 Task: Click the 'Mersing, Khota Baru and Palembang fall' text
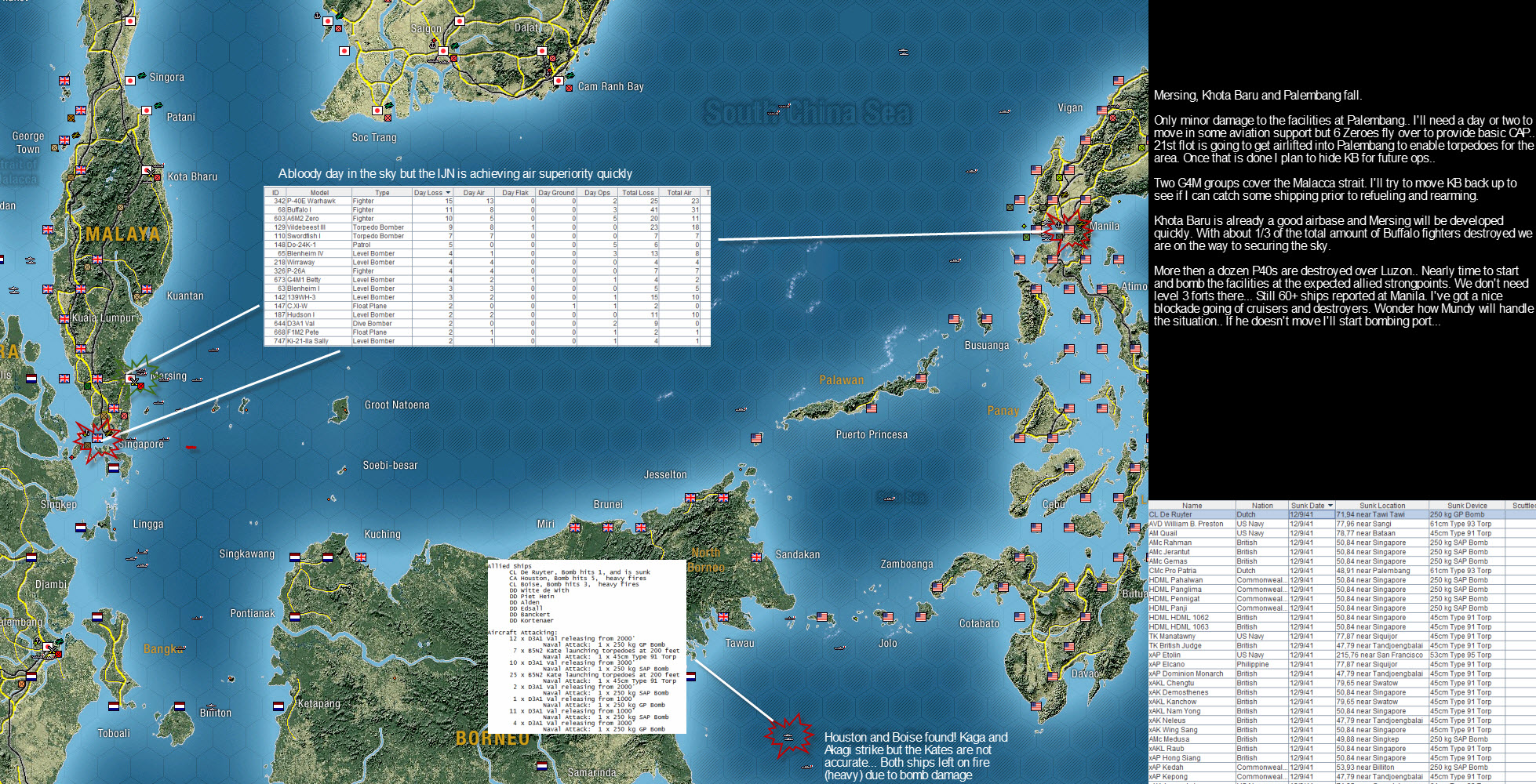1258,96
